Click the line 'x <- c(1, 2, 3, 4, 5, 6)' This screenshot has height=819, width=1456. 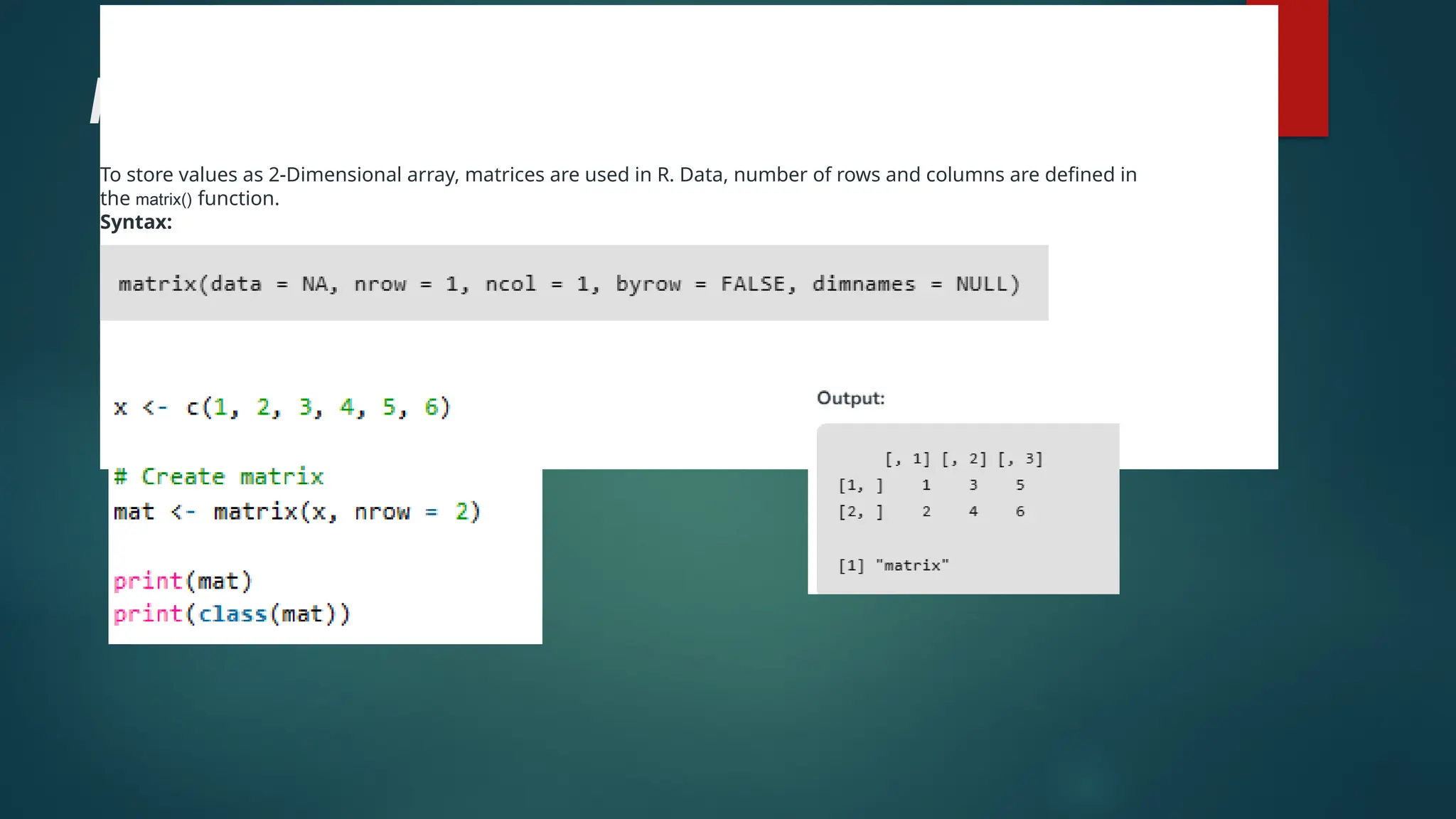(x=282, y=407)
